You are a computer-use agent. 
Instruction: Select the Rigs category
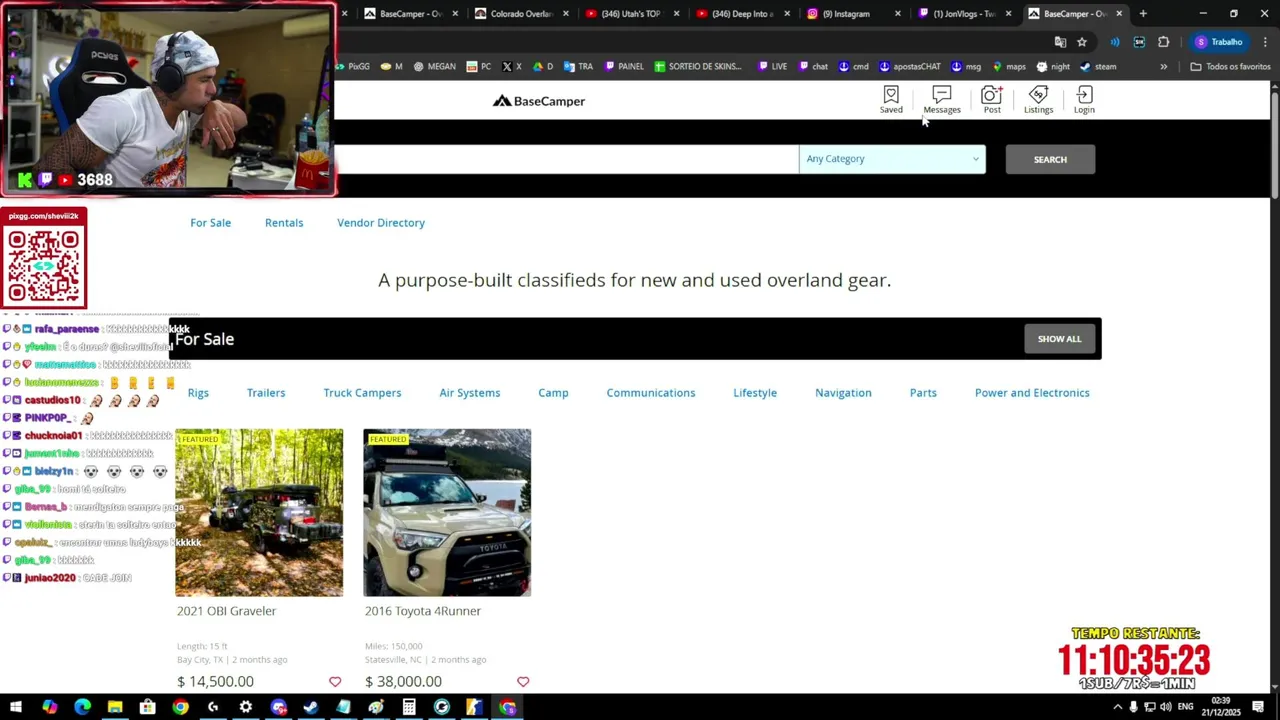[x=198, y=393]
